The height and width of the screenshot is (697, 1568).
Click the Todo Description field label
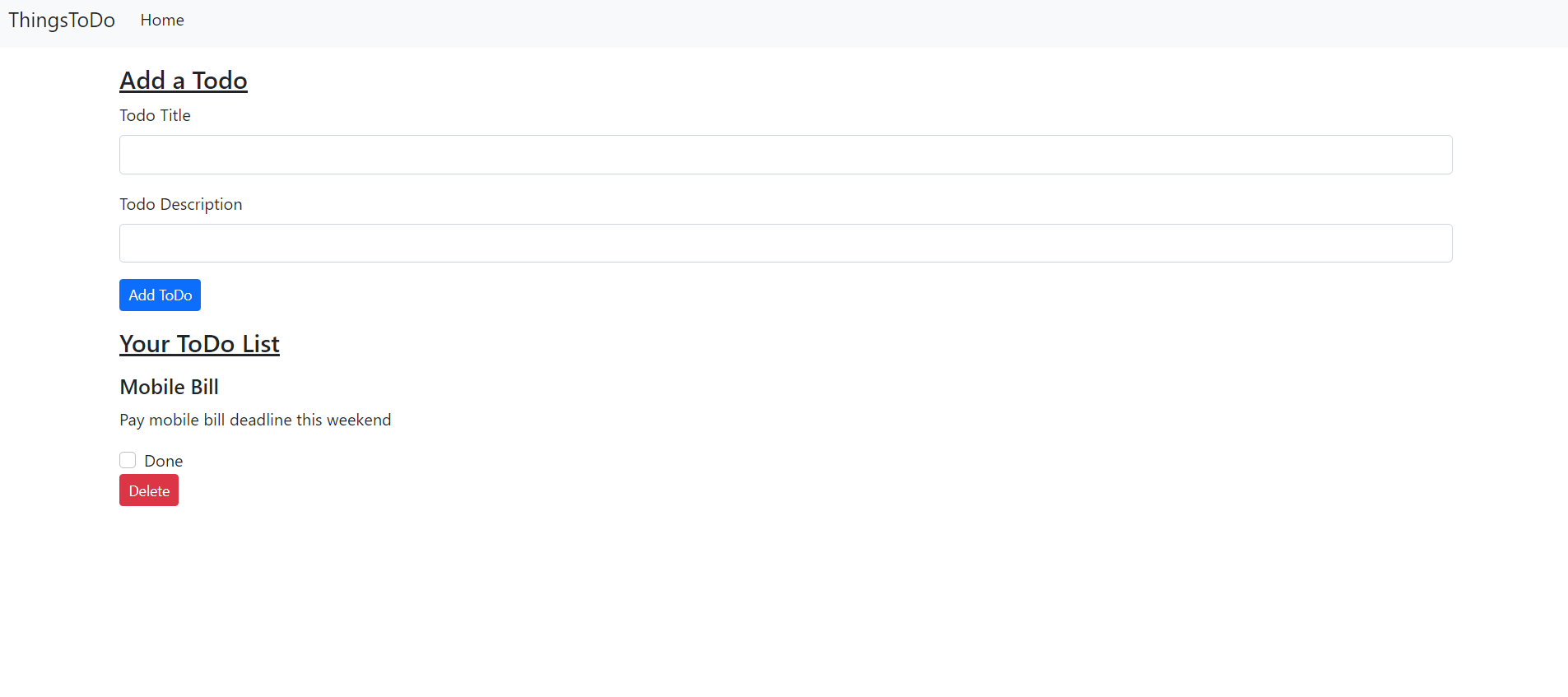pos(180,203)
